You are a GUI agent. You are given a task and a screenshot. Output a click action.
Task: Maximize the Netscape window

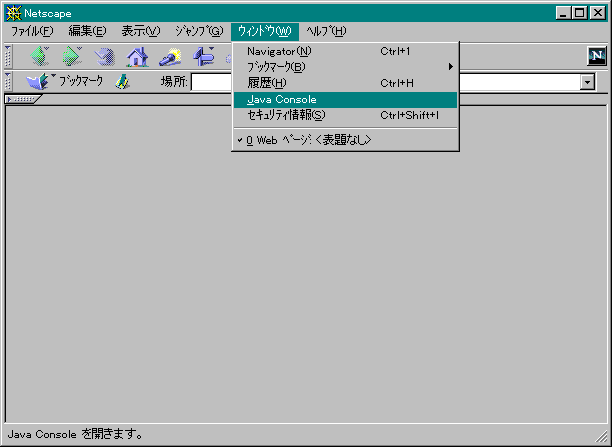coord(580,14)
